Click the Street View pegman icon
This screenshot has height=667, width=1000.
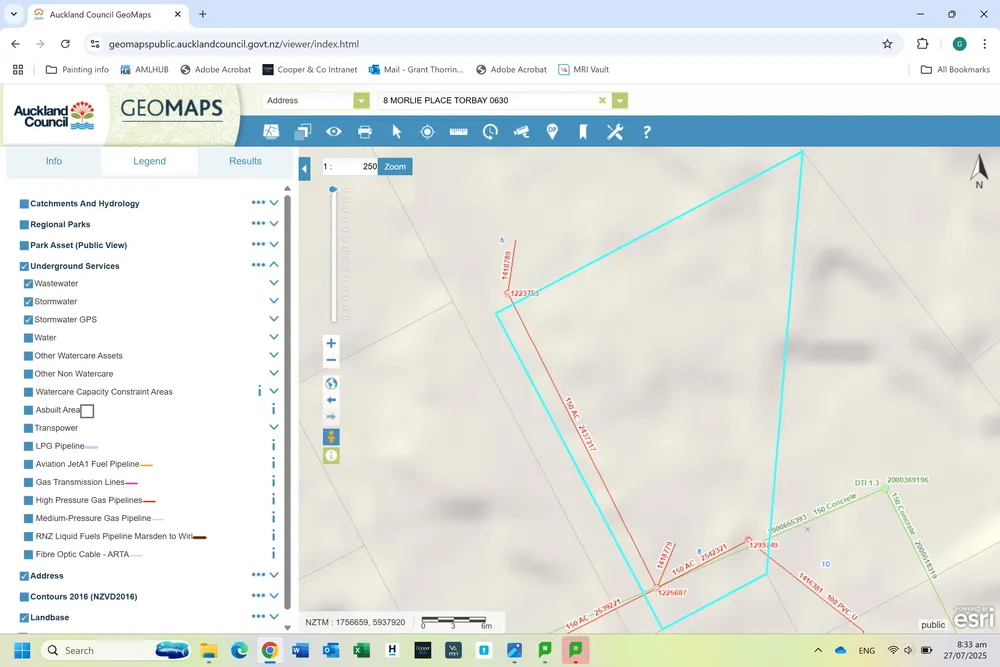pos(331,437)
